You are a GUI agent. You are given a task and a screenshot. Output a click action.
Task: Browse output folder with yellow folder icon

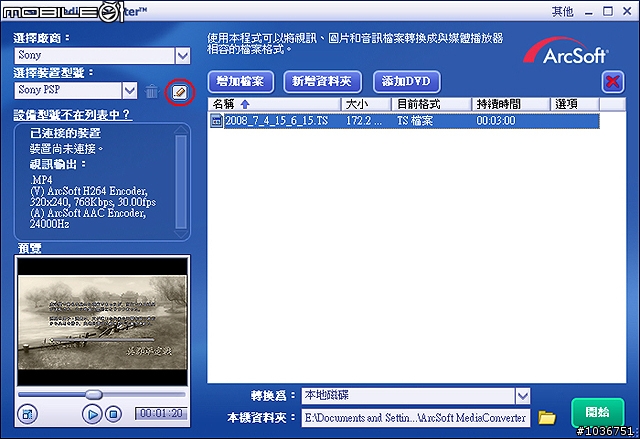[547, 417]
